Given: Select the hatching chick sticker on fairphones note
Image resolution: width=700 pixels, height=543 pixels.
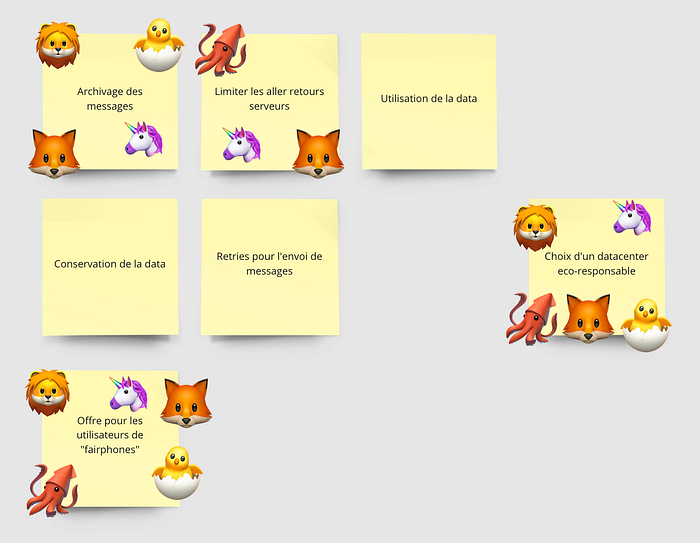Looking at the screenshot, I should click(177, 472).
